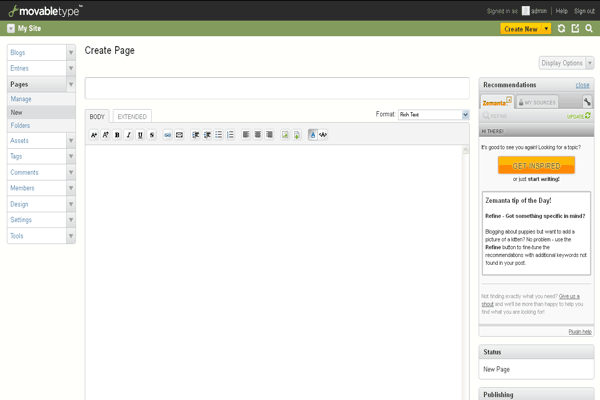Click the Zemanta Update refresh icon

[588, 116]
